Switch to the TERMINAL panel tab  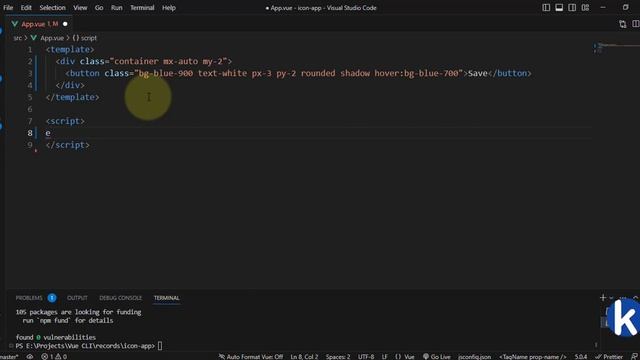(x=167, y=298)
